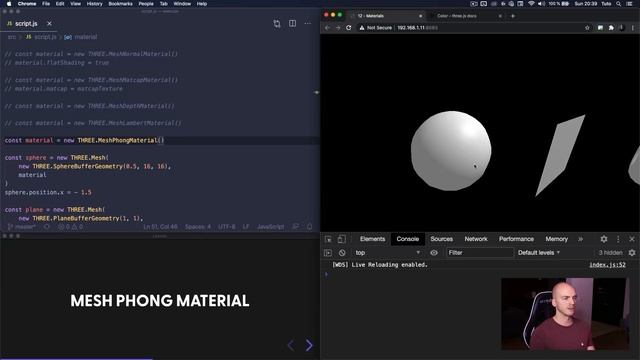
Task: Click the volume icon in menu bar
Action: [541, 4]
